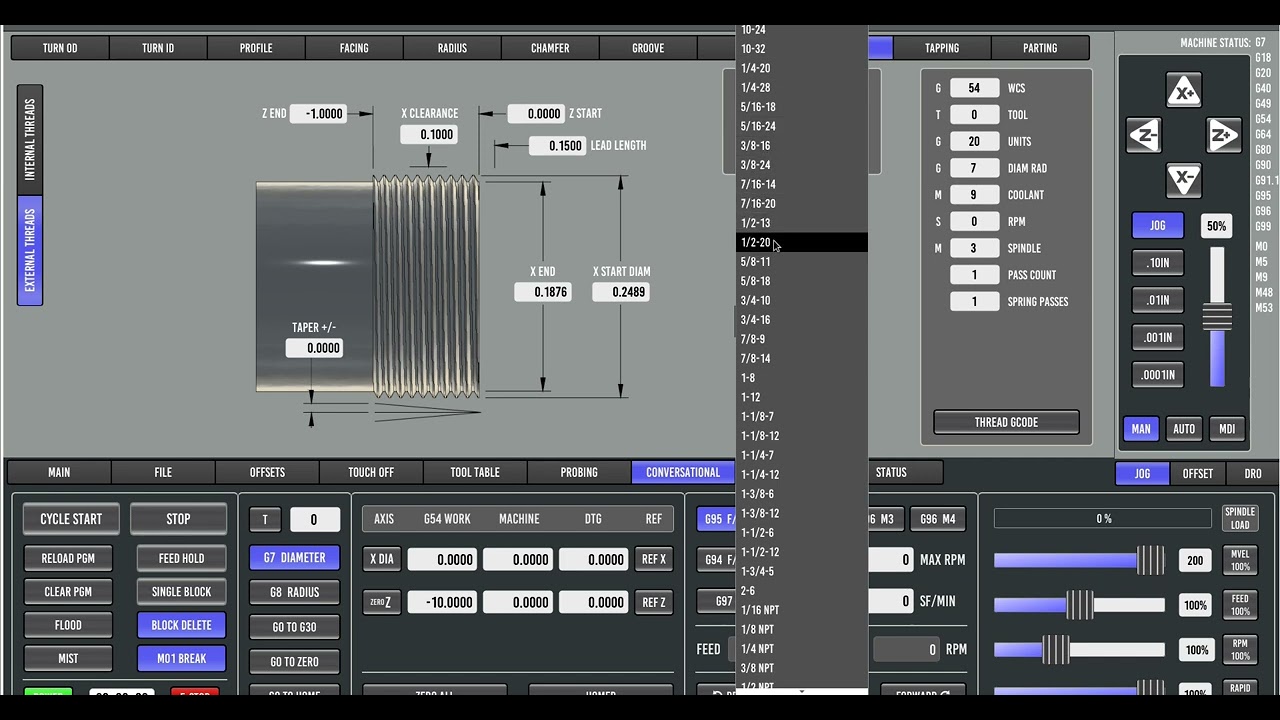Choose 3/8-16 from the thread list
The height and width of the screenshot is (720, 1280).
(802, 145)
